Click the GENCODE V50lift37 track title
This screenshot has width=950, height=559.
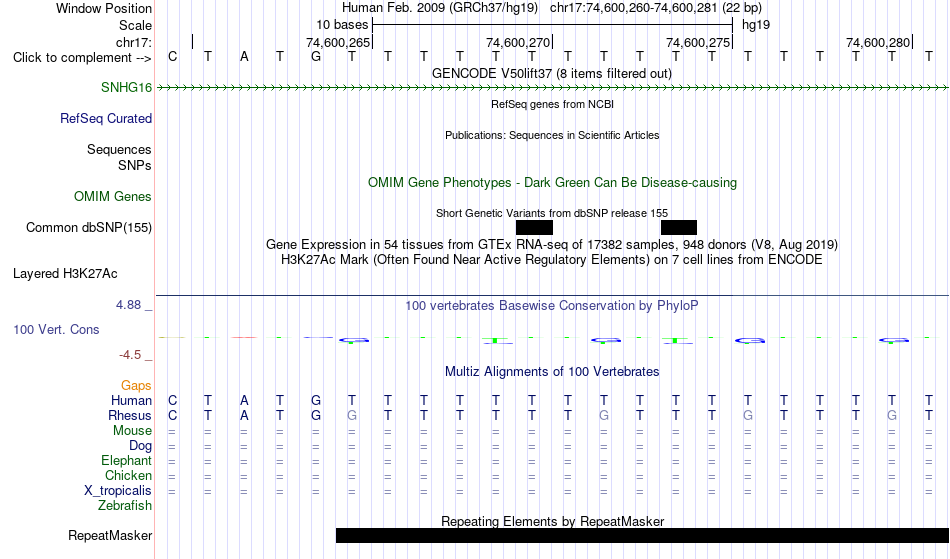click(x=551, y=73)
